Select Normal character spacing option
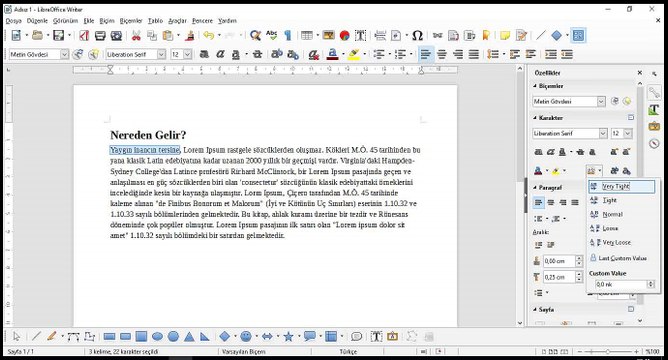This screenshot has width=668, height=360. pyautogui.click(x=622, y=214)
